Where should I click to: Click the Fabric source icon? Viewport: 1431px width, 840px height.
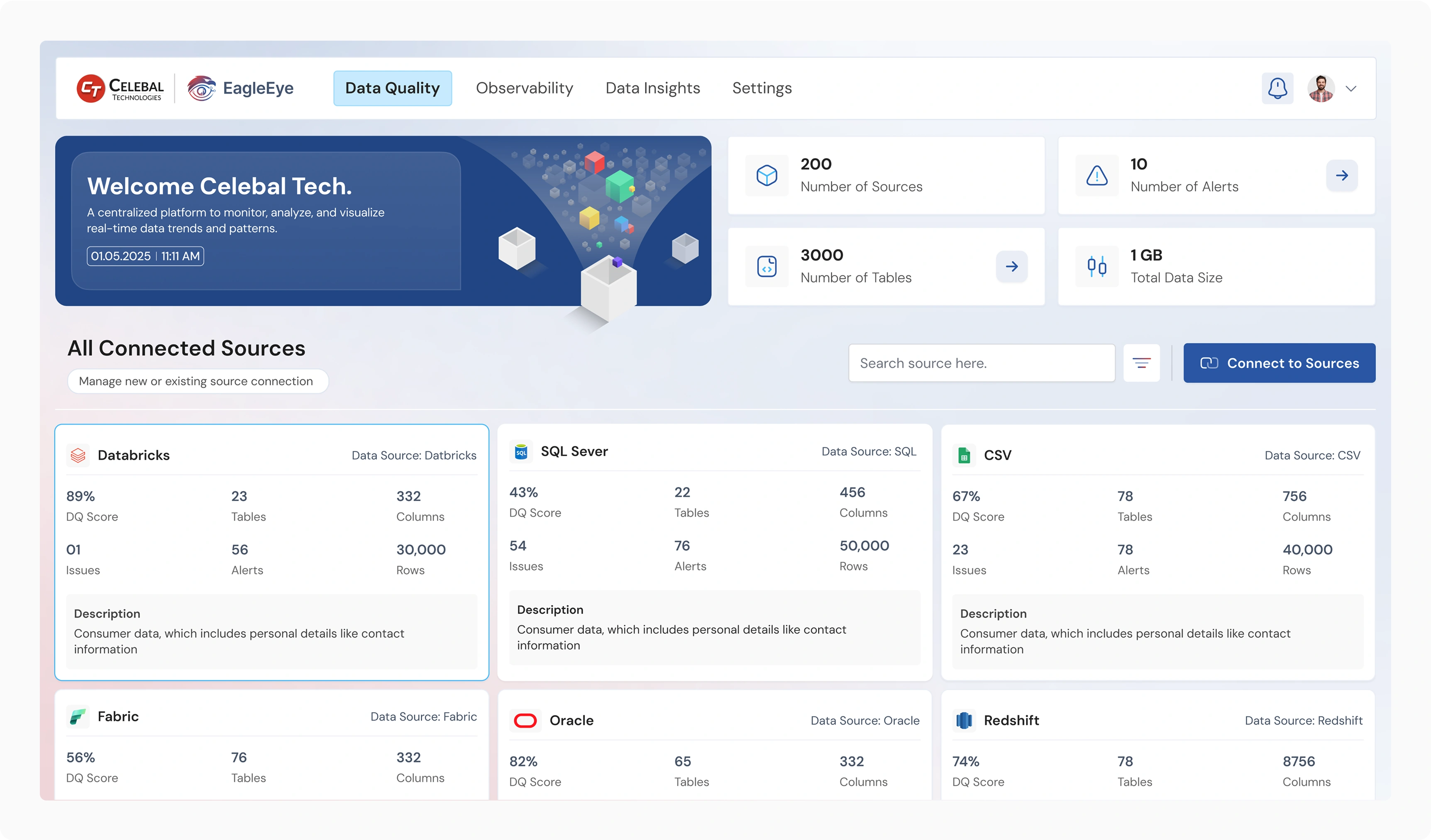(x=78, y=716)
